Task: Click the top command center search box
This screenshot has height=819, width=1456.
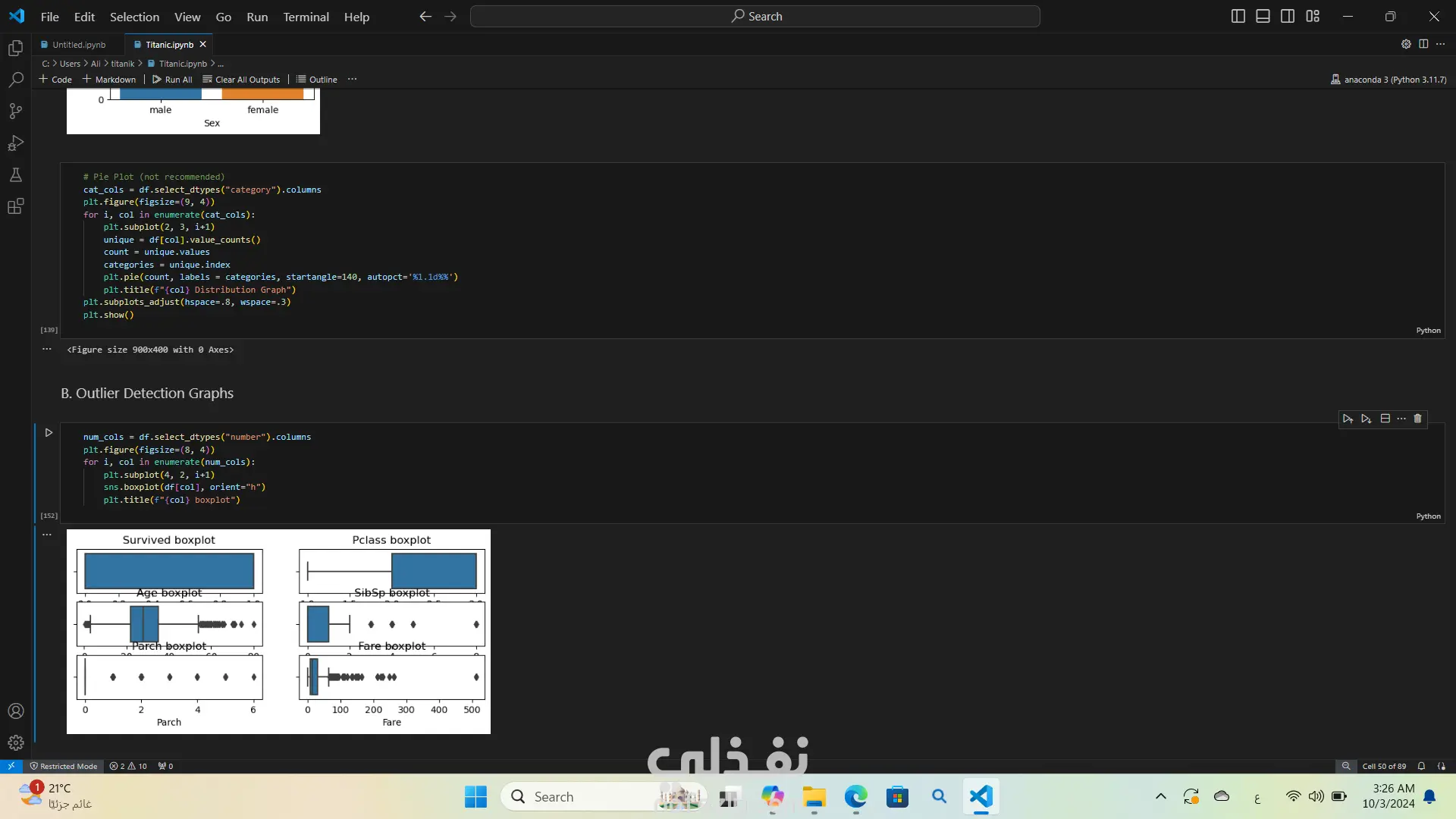Action: point(755,16)
